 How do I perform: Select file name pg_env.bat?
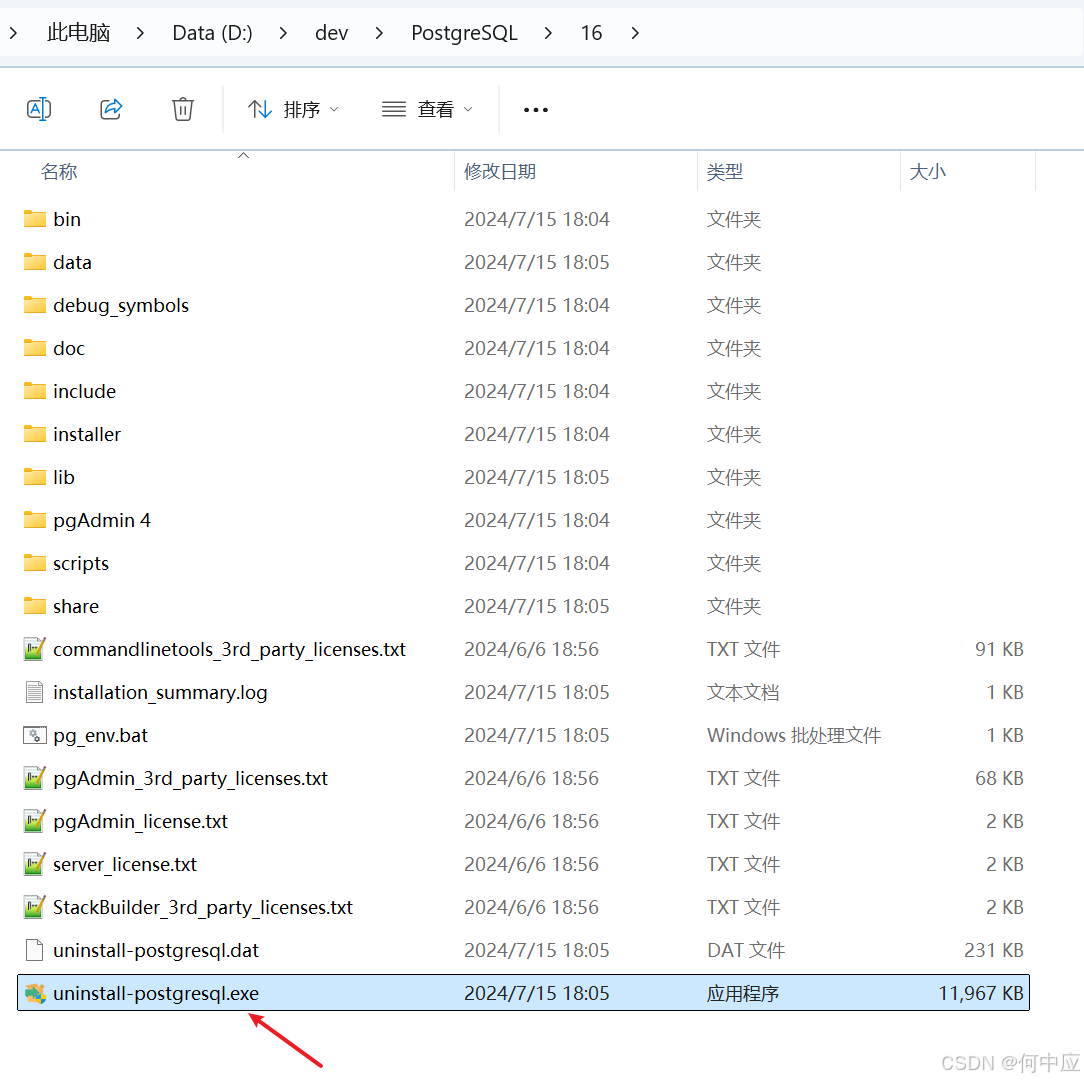pyautogui.click(x=100, y=736)
